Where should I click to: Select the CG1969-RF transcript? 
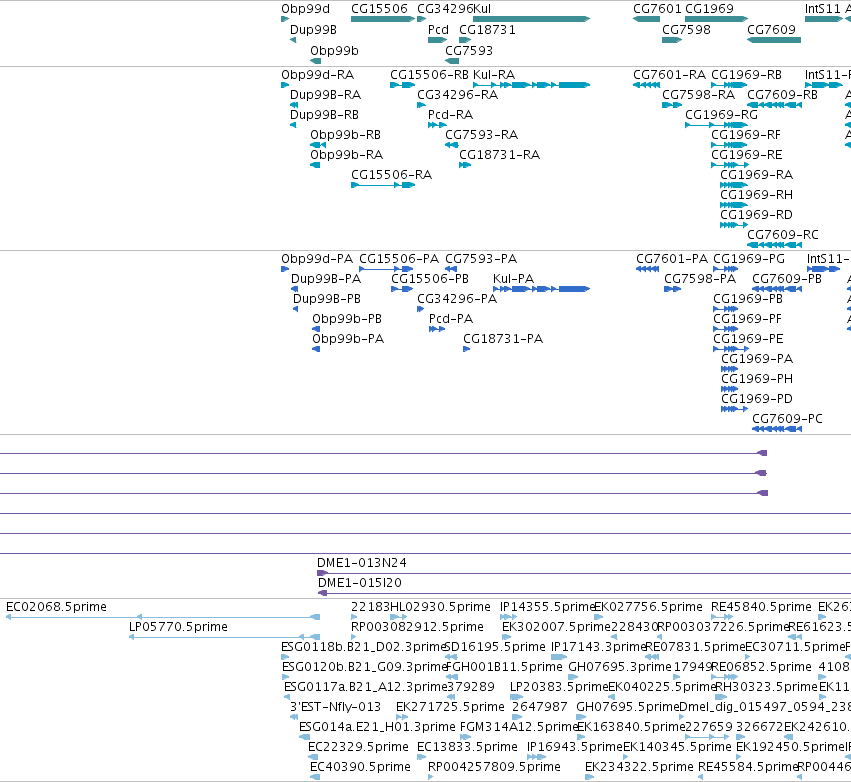pos(729,145)
